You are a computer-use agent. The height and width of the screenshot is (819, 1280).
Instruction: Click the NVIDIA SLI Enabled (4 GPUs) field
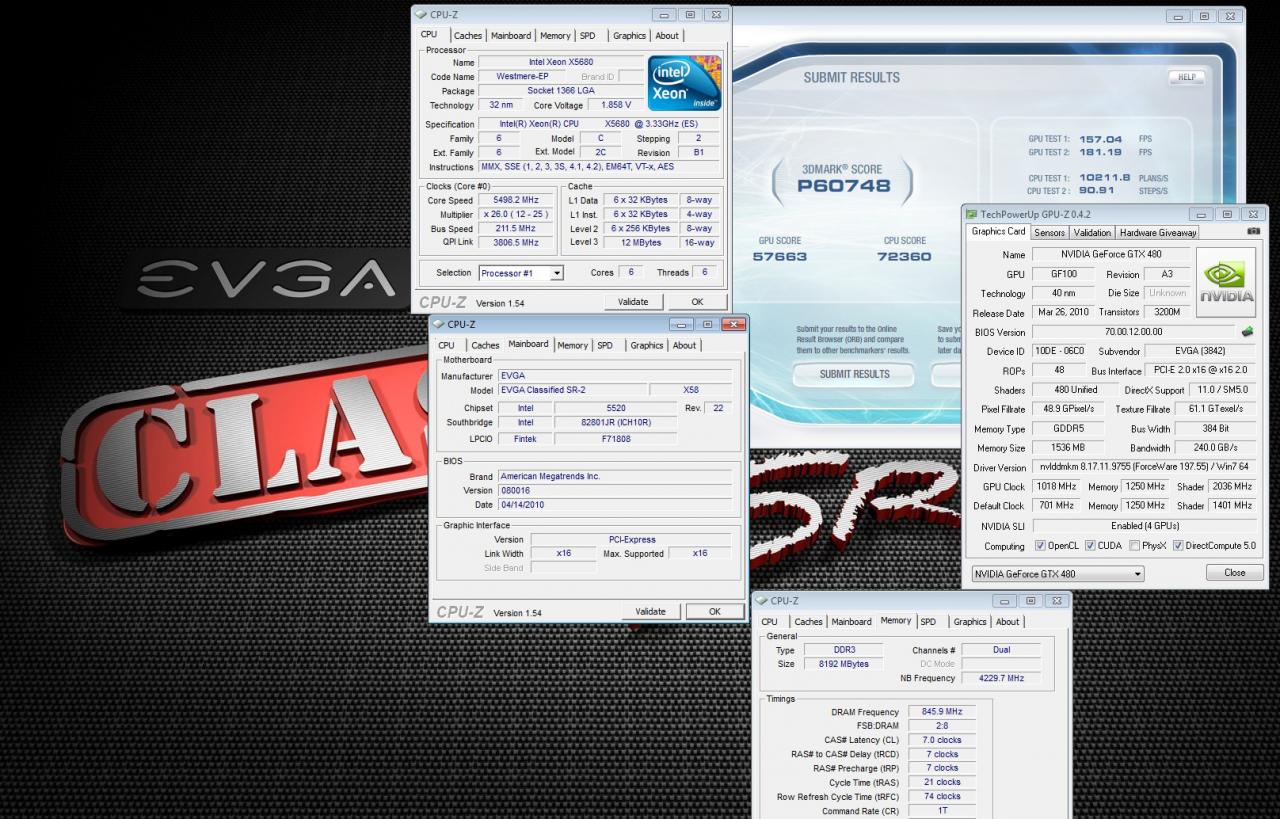[1143, 525]
